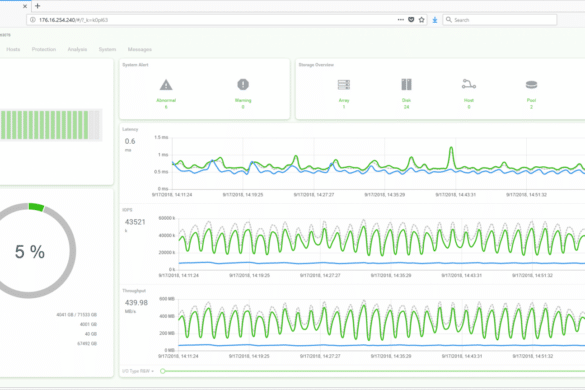Viewport: 585px width, 390px height.
Task: Click the 4001 GB capacity value
Action: tap(88, 324)
